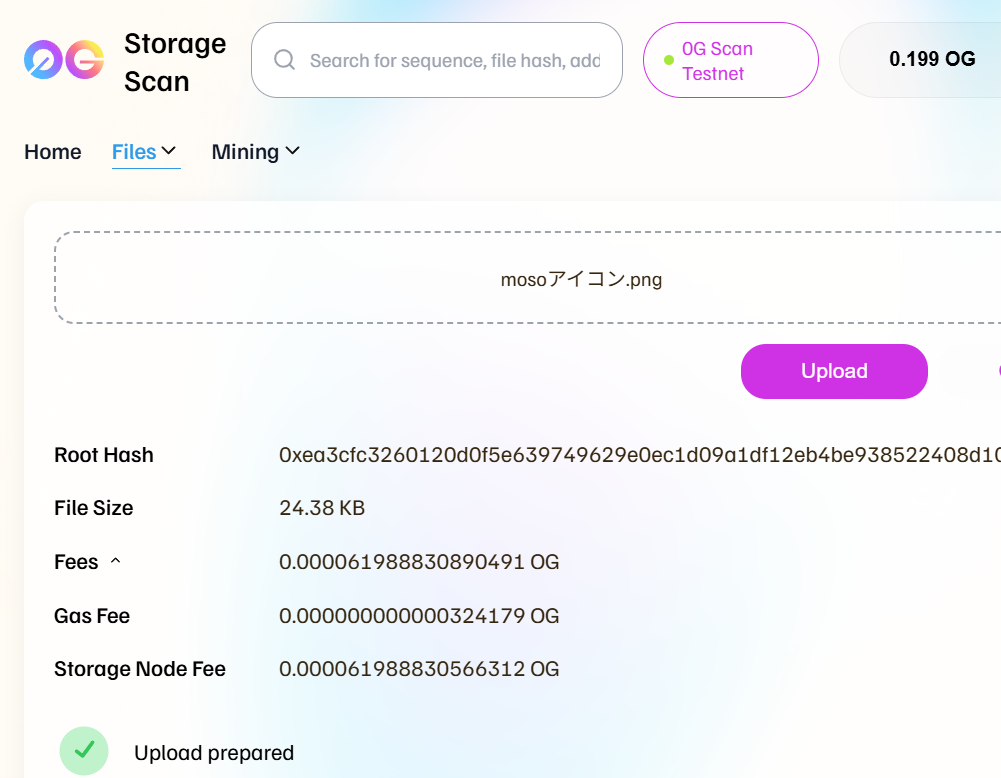
Task: Click the Storage Node Fee amount
Action: click(419, 669)
